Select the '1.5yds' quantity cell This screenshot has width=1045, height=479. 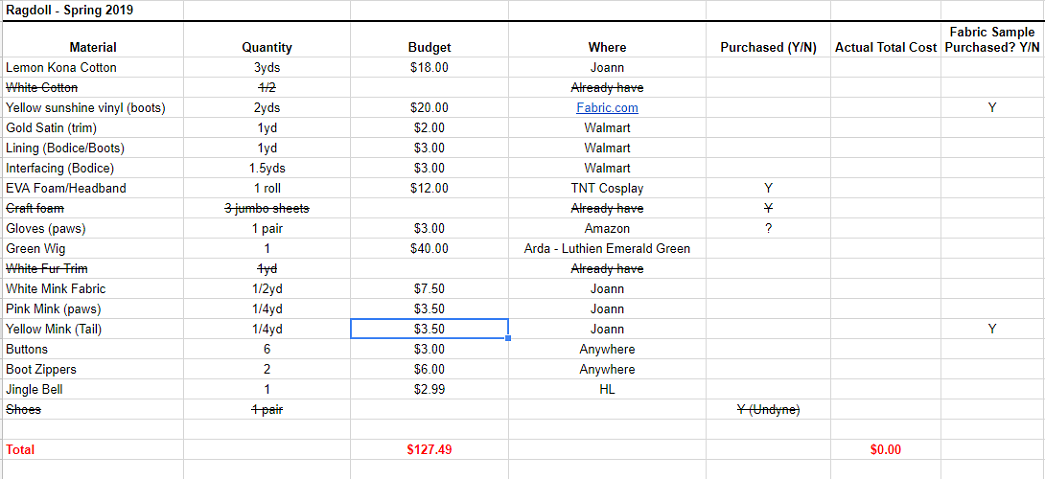(267, 169)
